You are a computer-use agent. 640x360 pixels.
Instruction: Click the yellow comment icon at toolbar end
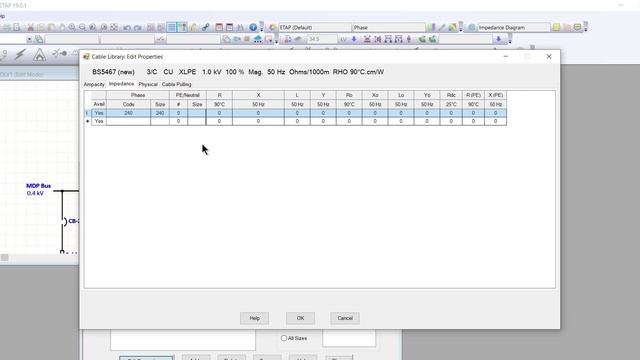[x=577, y=27]
